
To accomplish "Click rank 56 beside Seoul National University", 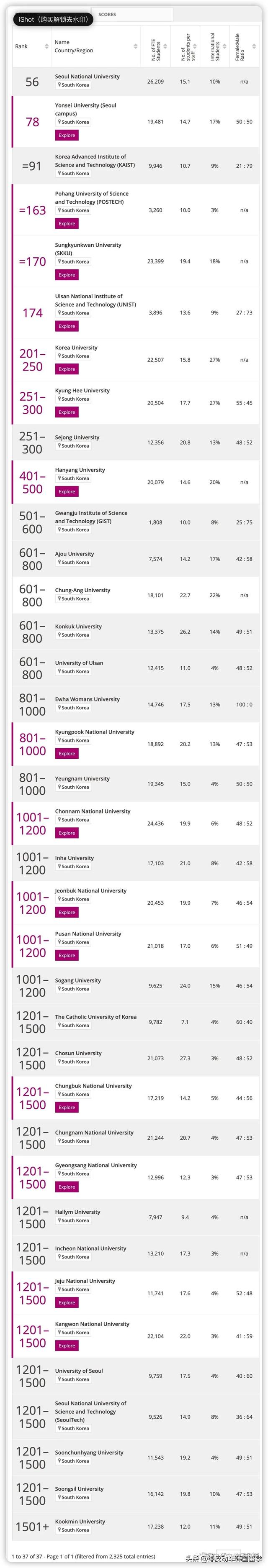I will point(32,81).
